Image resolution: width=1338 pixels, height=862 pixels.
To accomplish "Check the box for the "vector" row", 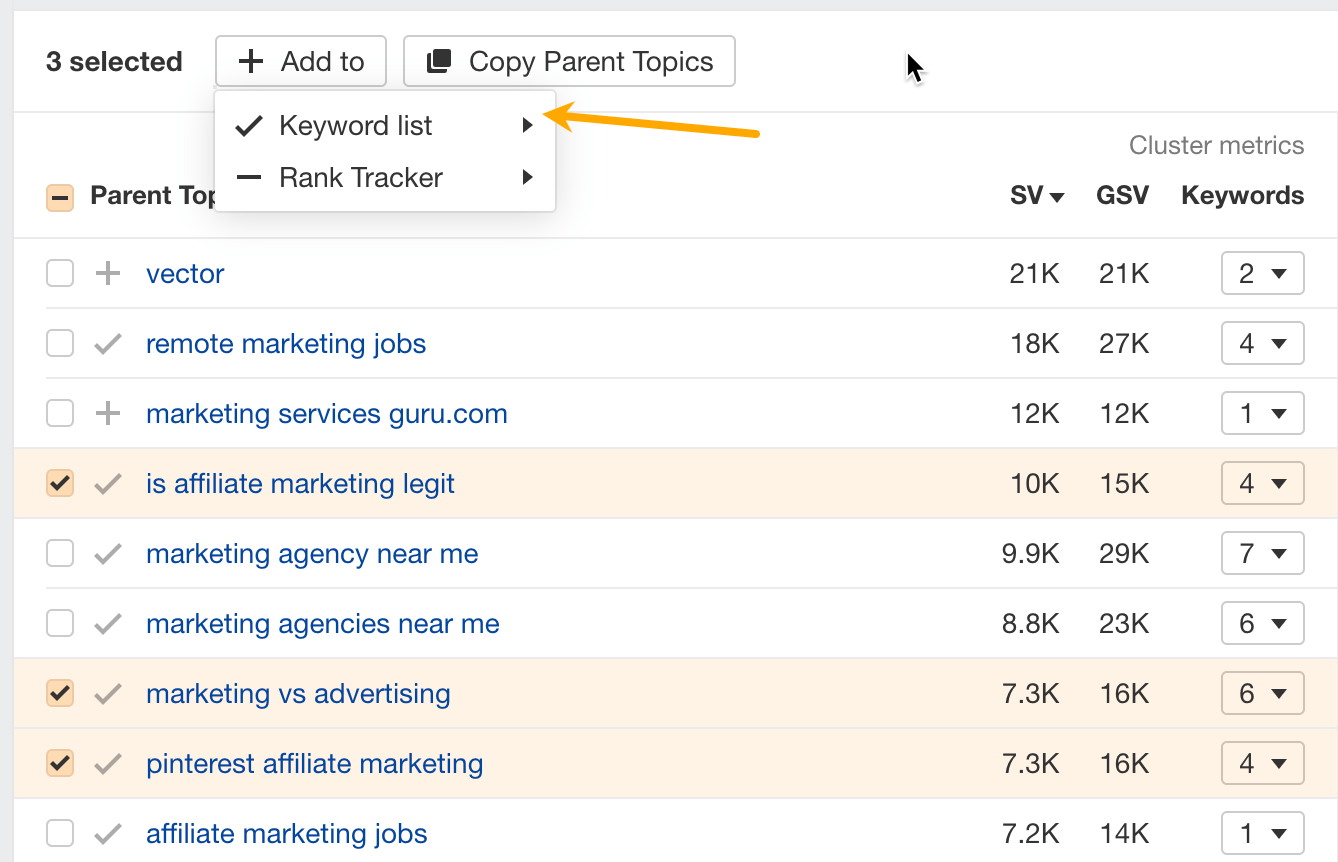I will (x=59, y=273).
